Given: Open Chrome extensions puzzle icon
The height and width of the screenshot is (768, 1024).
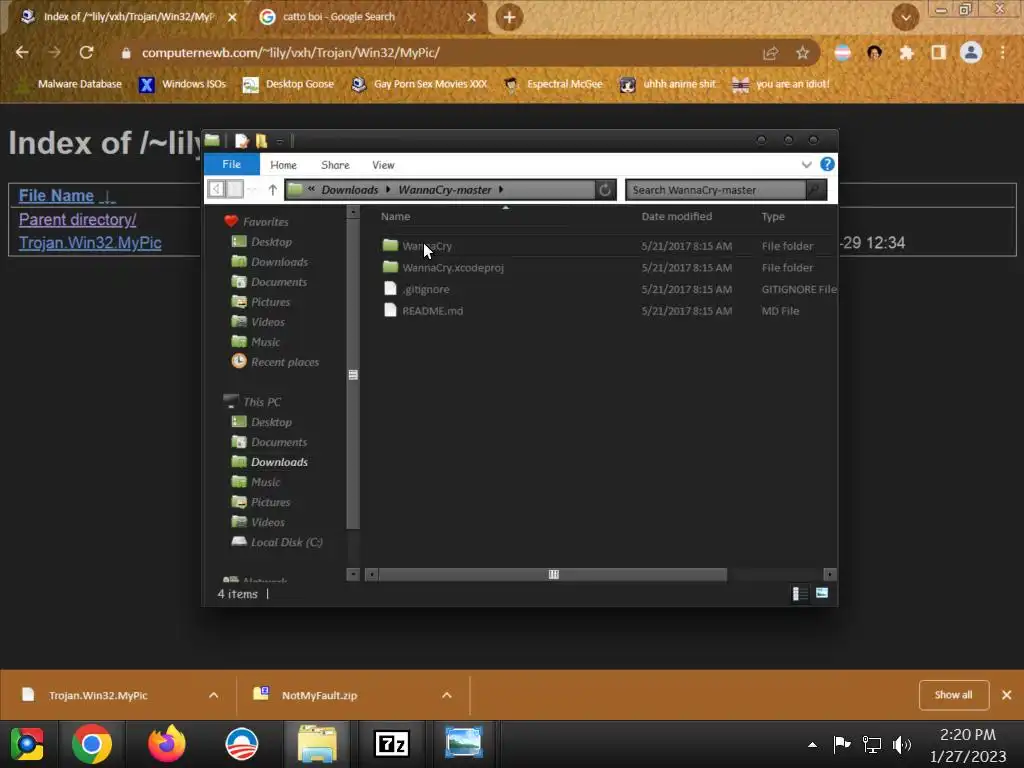Looking at the screenshot, I should (x=906, y=53).
